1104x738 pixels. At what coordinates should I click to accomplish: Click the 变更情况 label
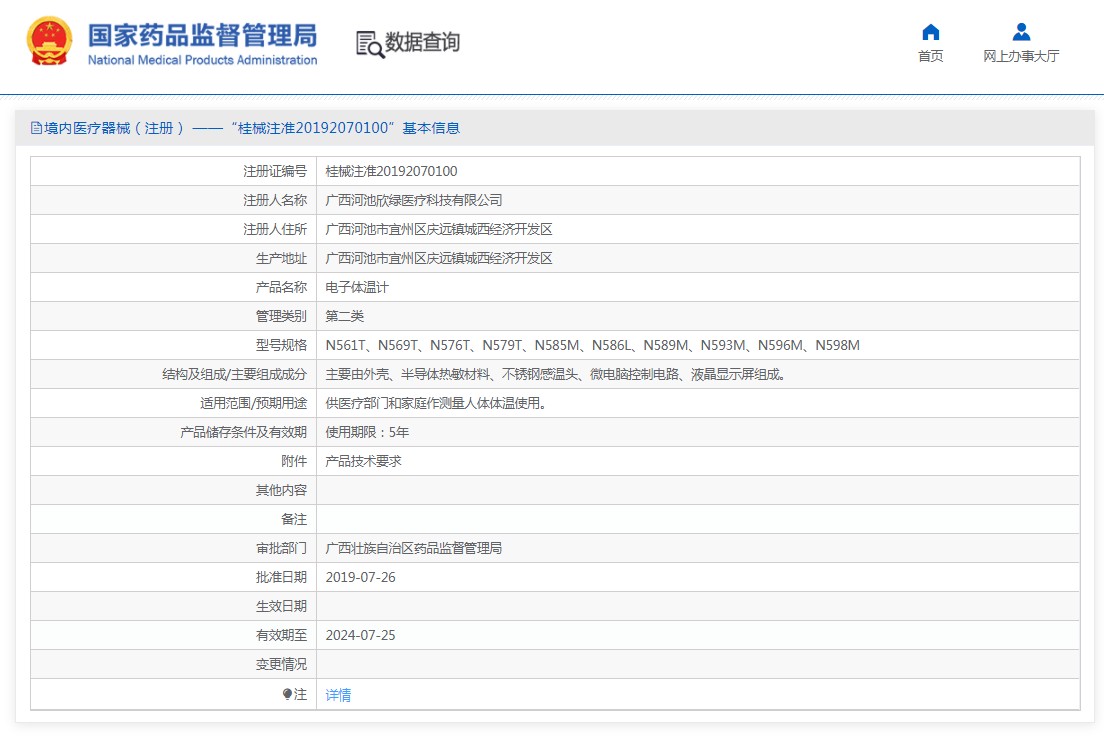tap(281, 664)
